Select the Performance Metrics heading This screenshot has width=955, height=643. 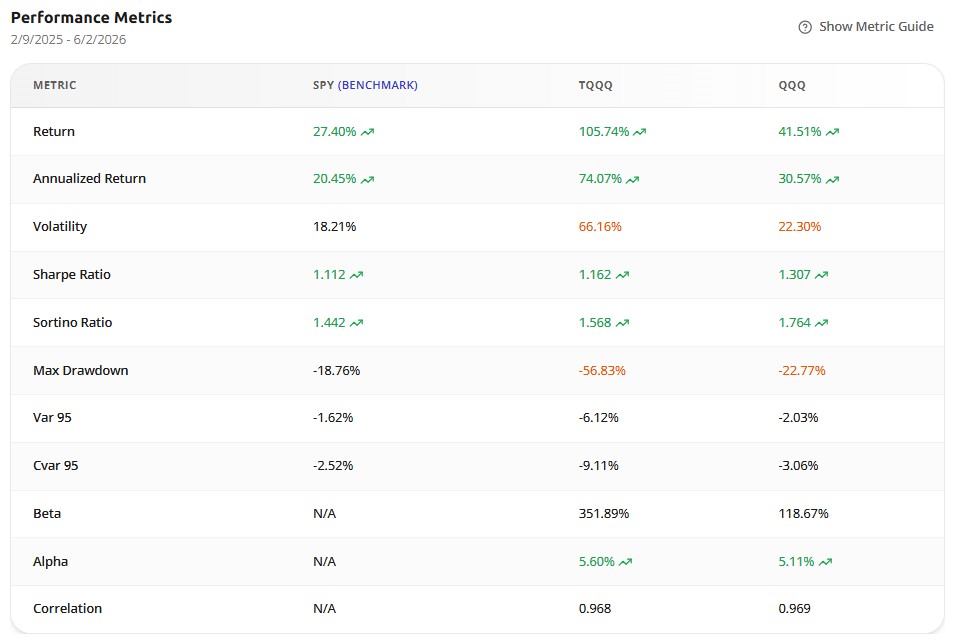tap(91, 18)
